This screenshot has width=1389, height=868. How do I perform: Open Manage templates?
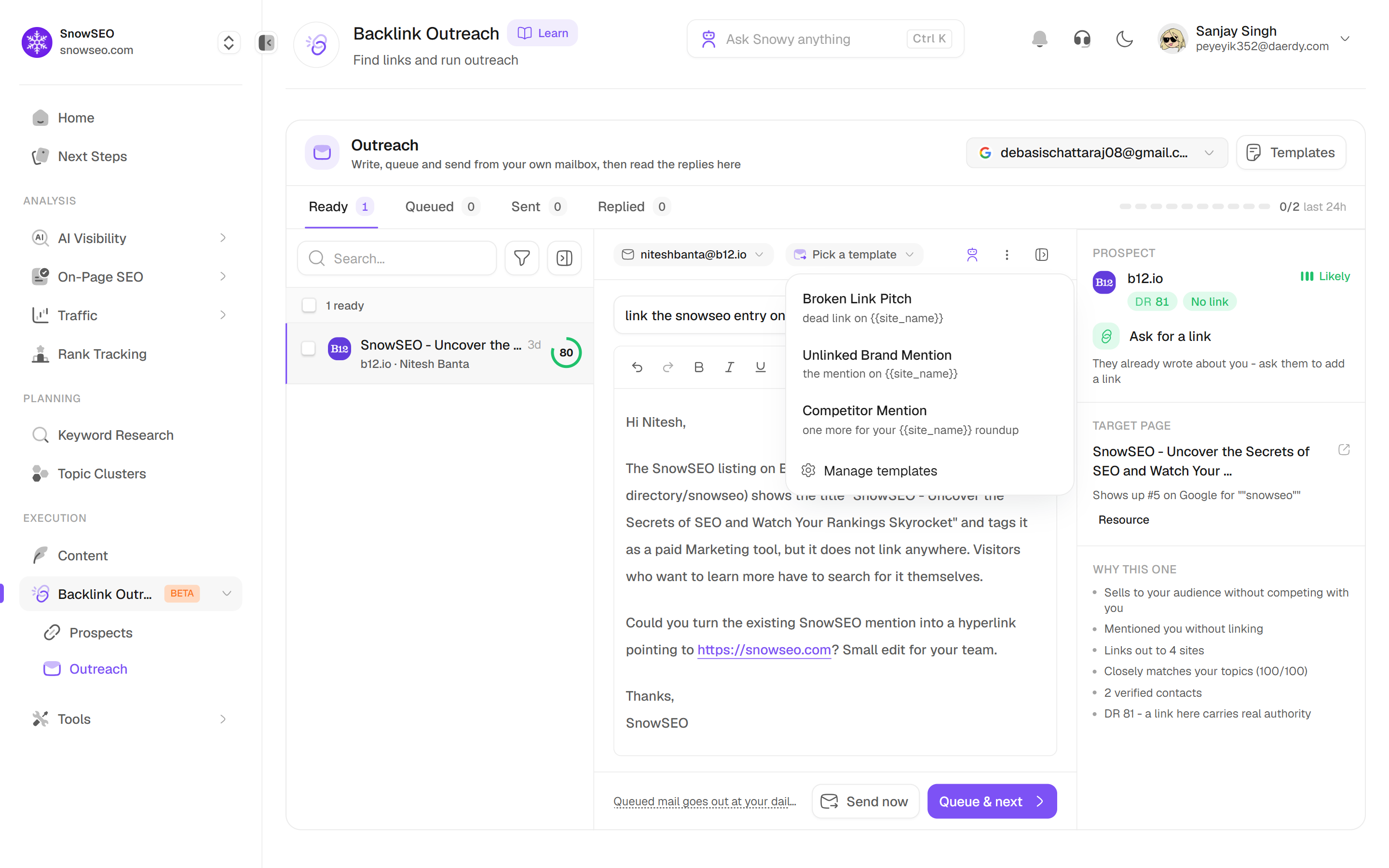[930, 471]
